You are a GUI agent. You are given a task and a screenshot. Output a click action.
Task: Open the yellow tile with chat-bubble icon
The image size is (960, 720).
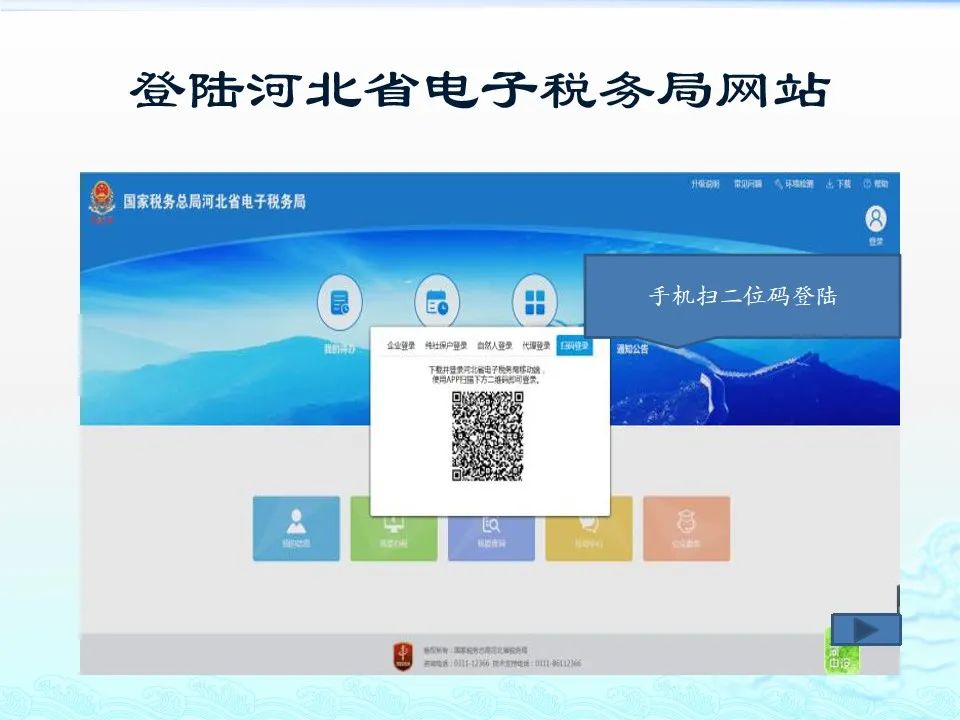tap(589, 538)
